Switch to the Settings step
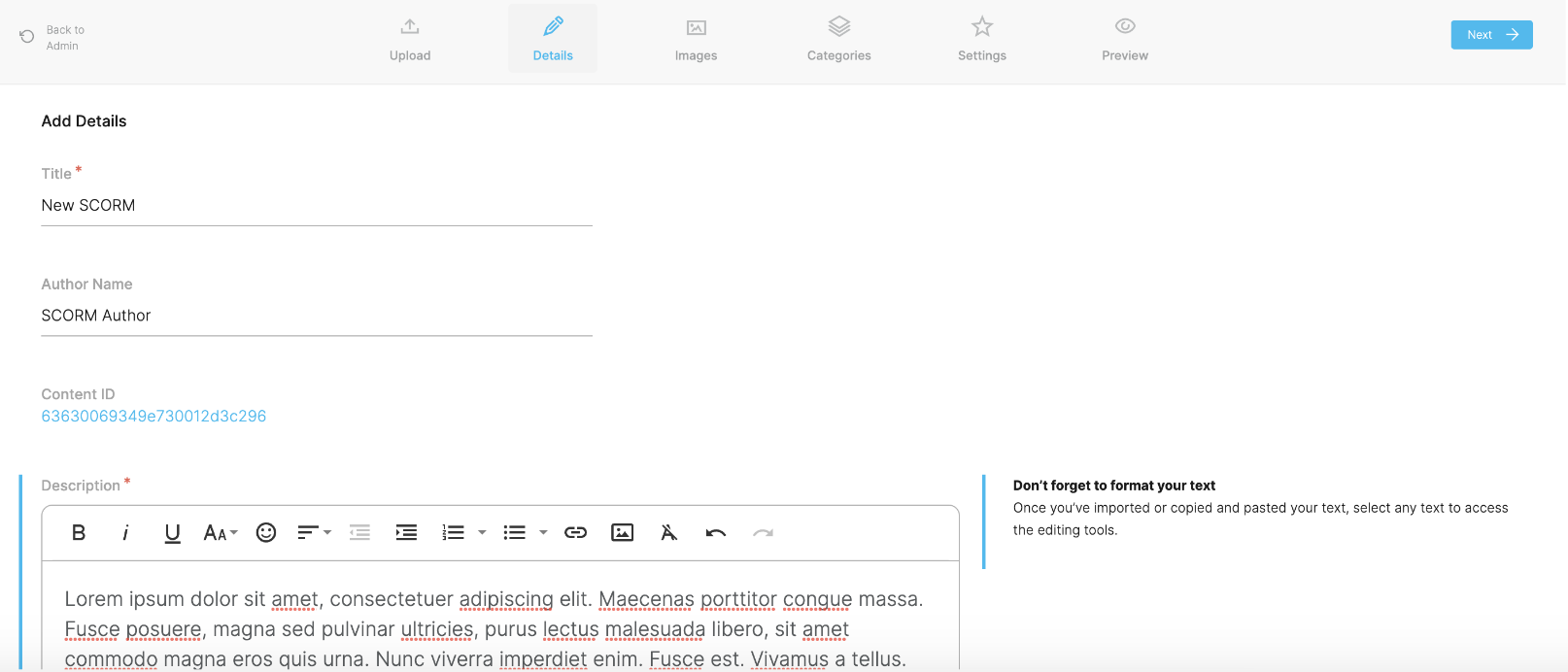This screenshot has width=1568, height=672. click(982, 39)
